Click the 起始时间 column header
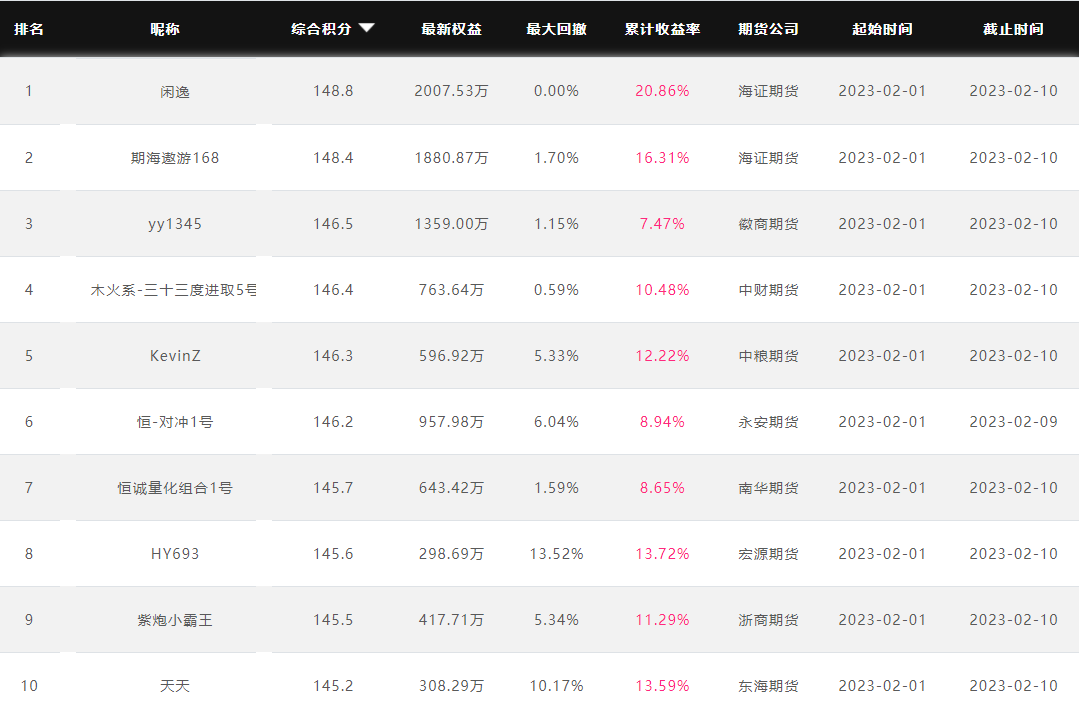 tap(882, 29)
